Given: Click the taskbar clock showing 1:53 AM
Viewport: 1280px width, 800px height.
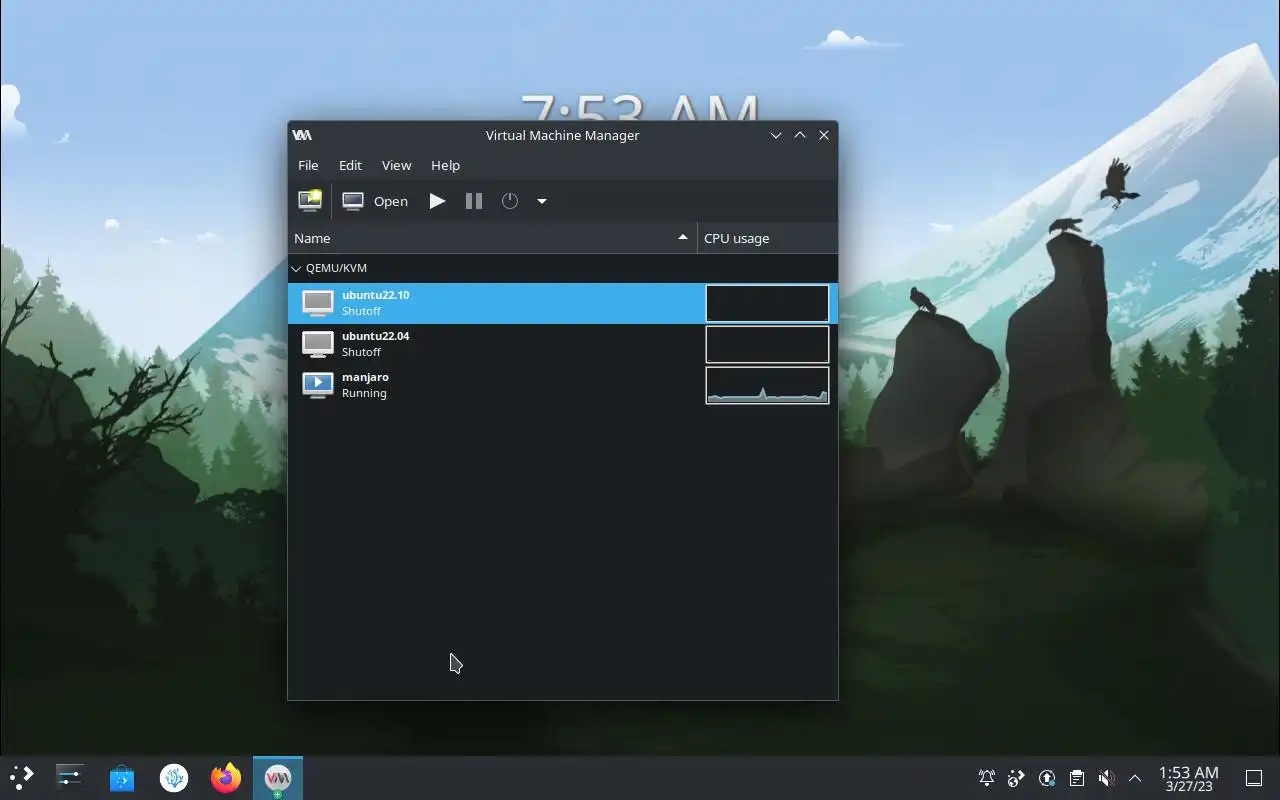Looking at the screenshot, I should [1188, 778].
